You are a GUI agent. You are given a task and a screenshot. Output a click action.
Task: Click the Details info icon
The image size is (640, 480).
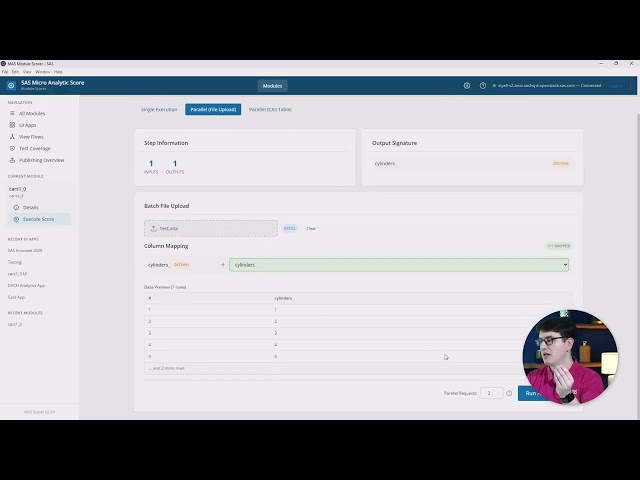point(16,207)
